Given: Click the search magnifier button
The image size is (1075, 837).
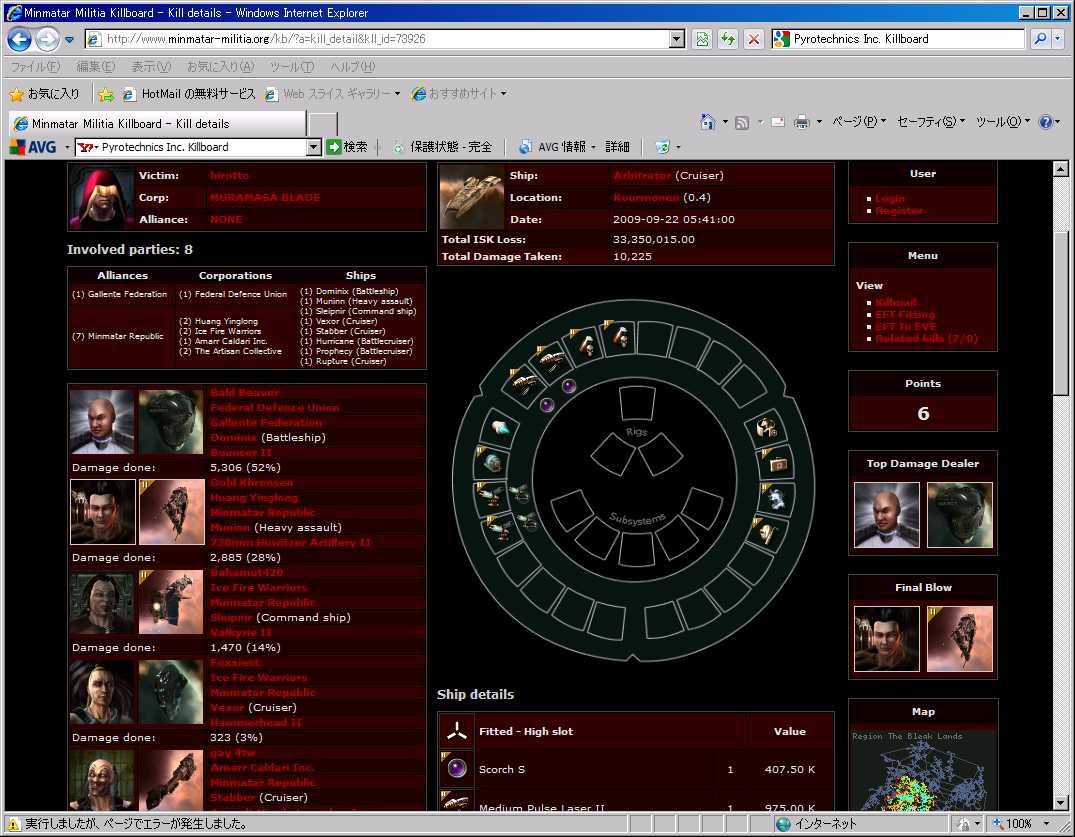Looking at the screenshot, I should pos(1040,39).
